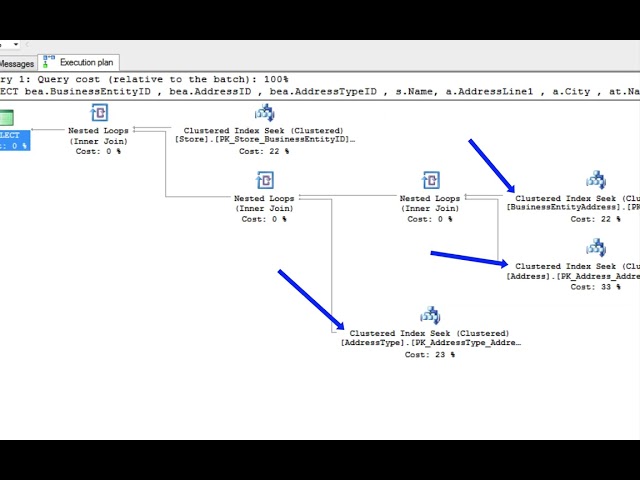640x480 pixels.
Task: Click the top-level Nested Loops (Inner Join) label
Action: (x=98, y=136)
